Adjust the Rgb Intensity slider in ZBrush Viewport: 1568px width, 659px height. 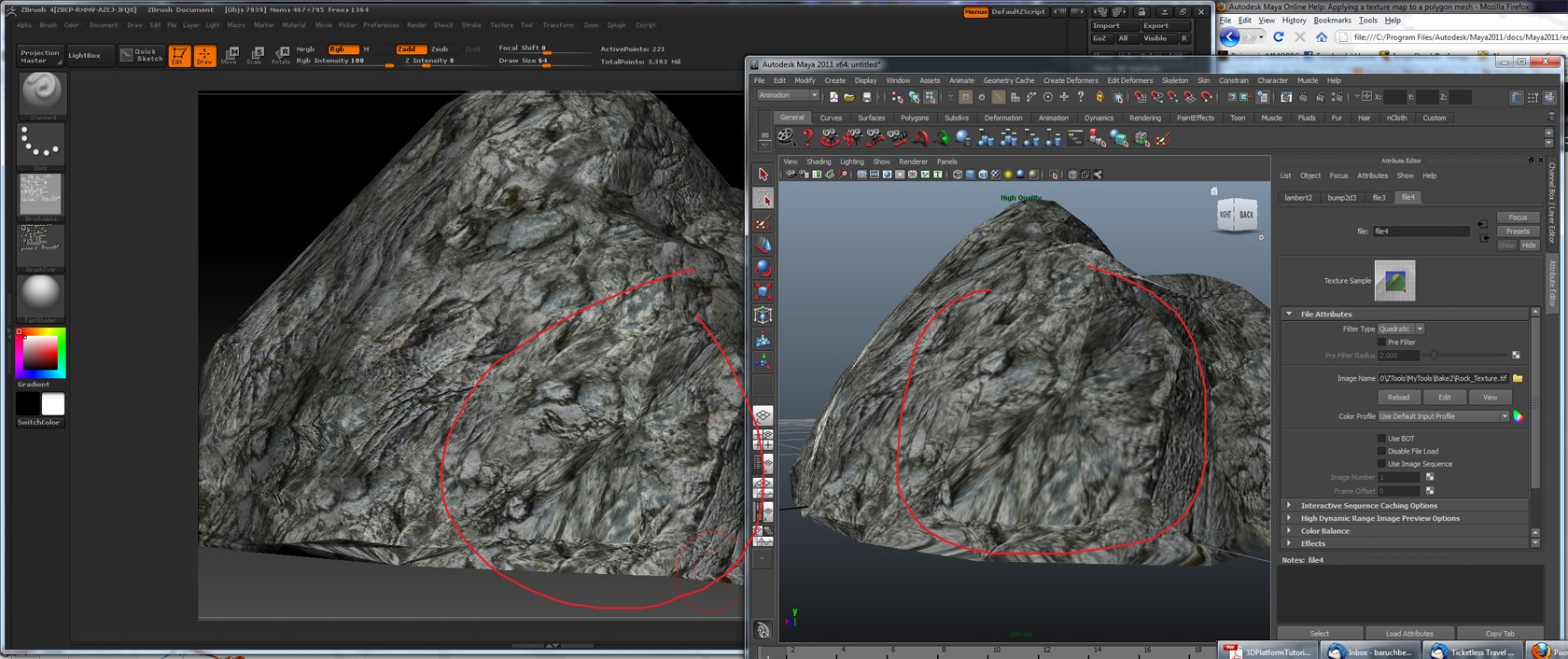(x=343, y=62)
